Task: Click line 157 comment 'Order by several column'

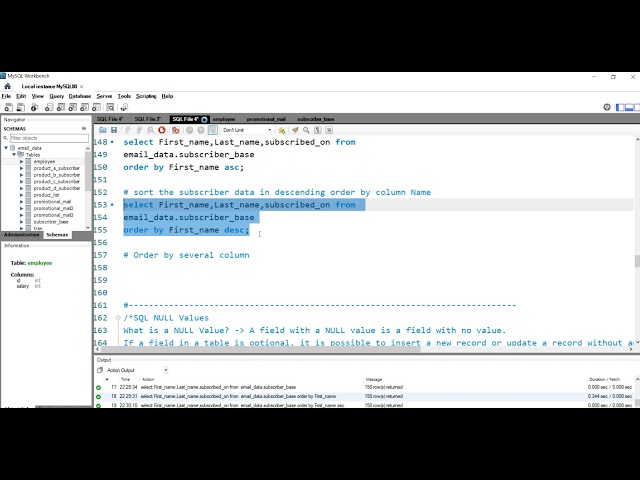Action: point(186,255)
